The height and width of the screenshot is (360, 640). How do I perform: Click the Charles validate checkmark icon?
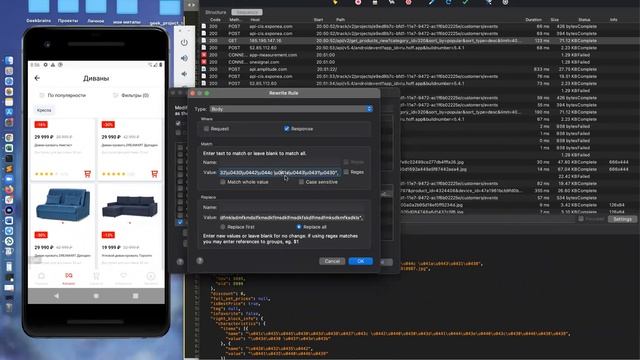[465, 2]
